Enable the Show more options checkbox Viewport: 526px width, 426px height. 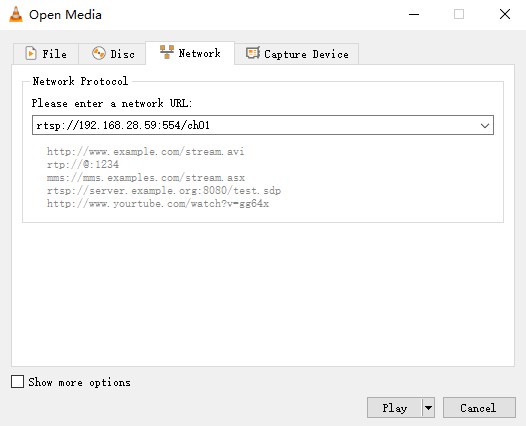coord(17,382)
